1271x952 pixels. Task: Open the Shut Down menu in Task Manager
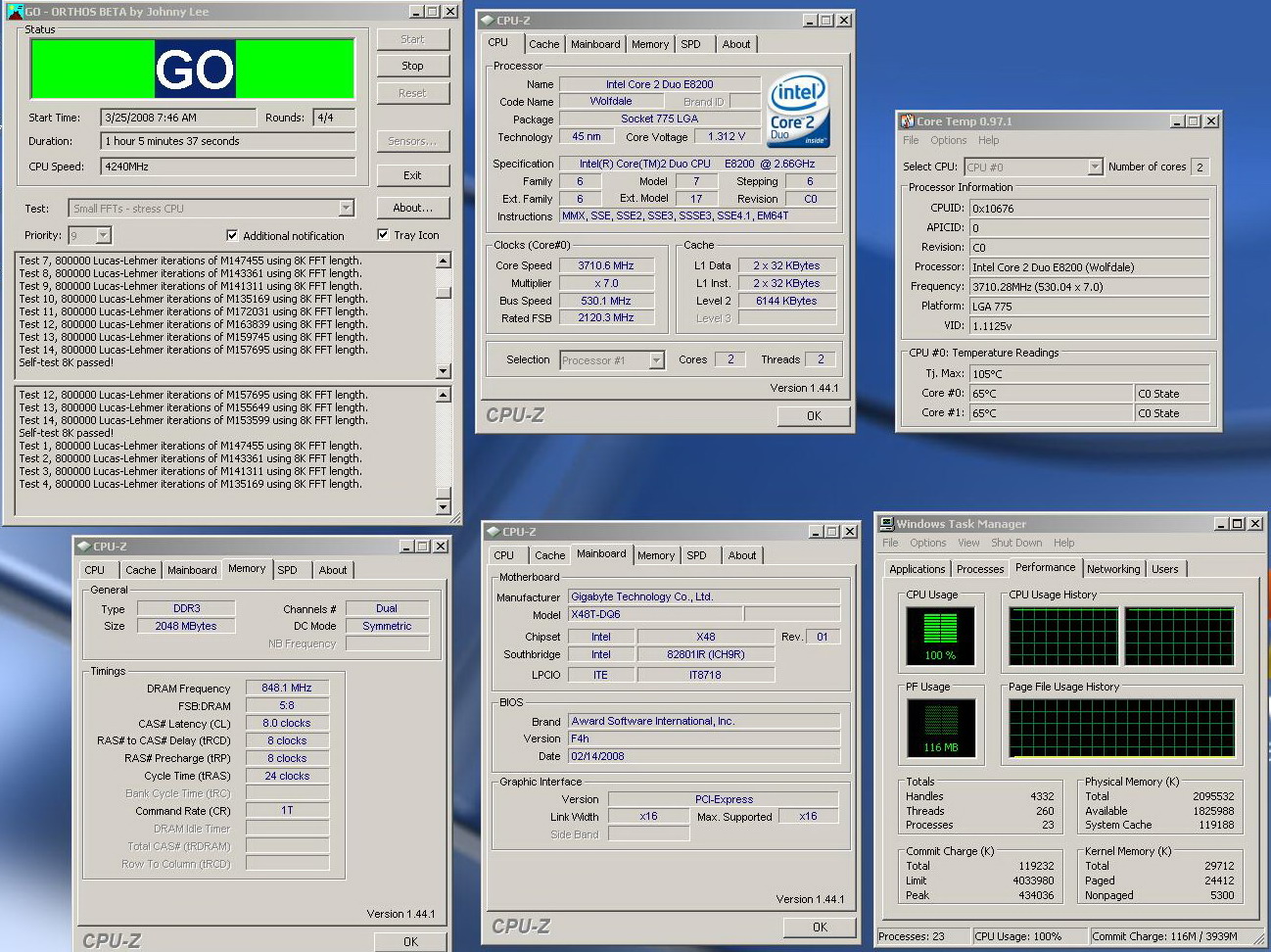(1016, 542)
